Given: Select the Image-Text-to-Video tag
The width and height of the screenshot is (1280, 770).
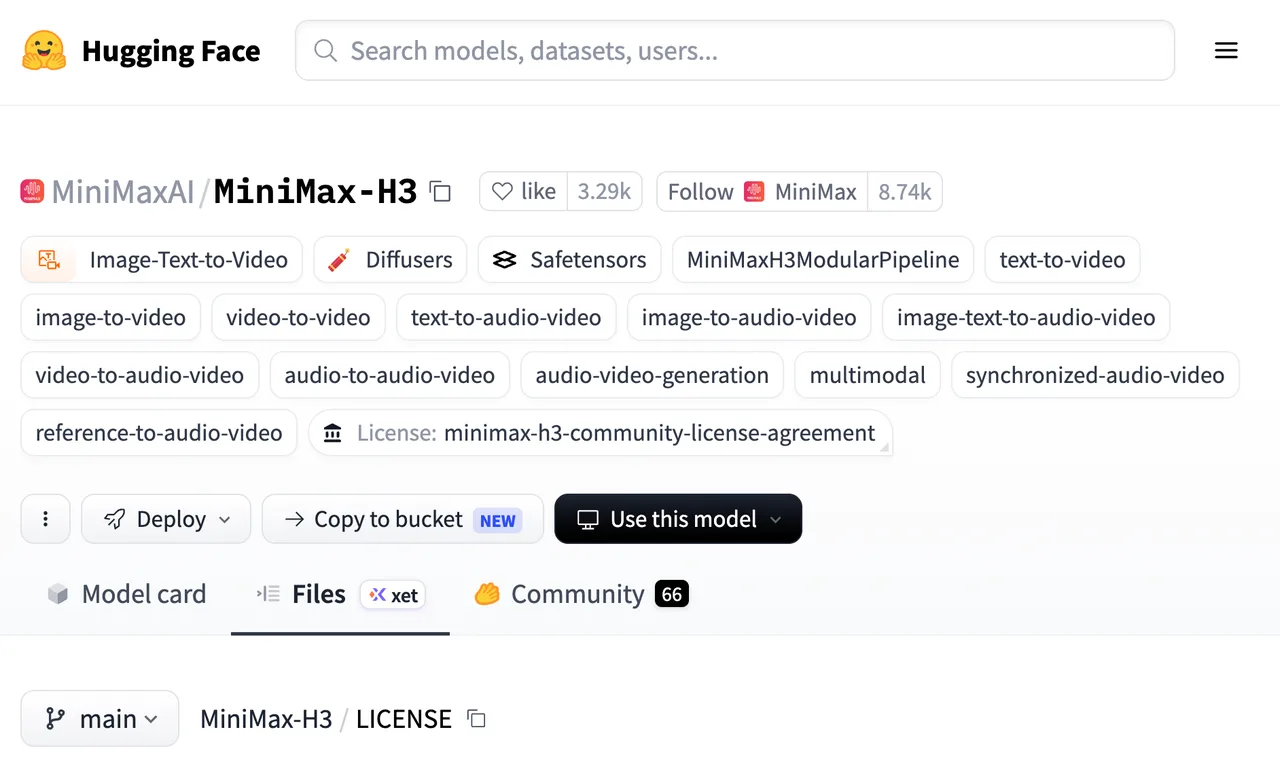Looking at the screenshot, I should 161,260.
